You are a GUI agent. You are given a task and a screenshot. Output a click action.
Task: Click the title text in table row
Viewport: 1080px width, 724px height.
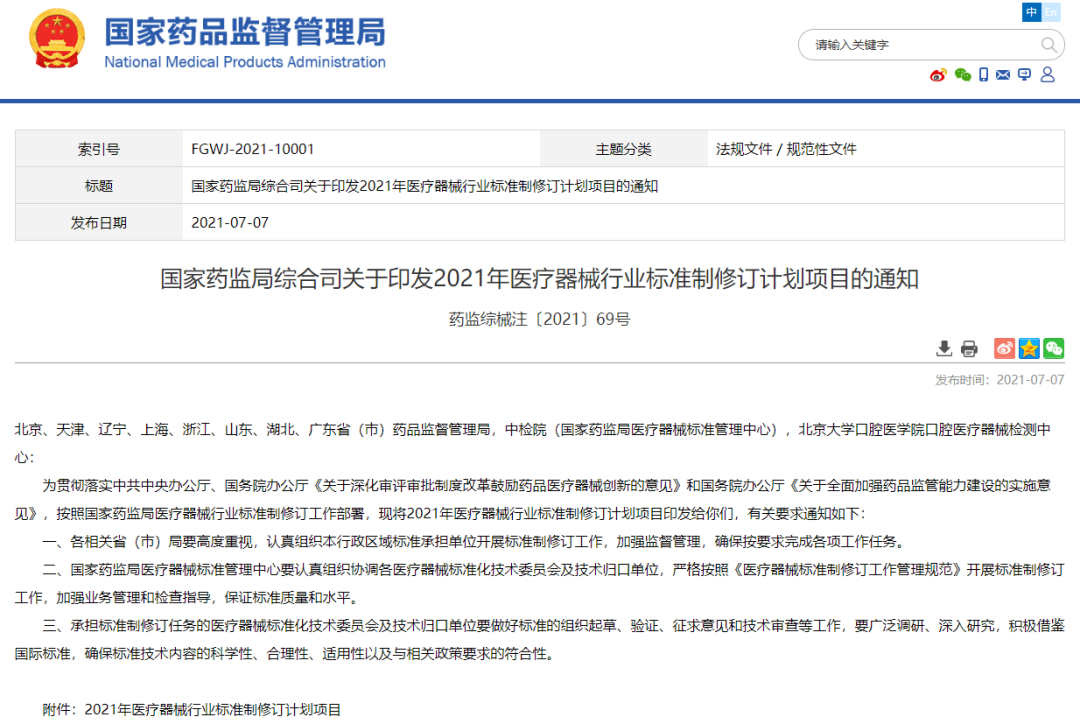[424, 186]
